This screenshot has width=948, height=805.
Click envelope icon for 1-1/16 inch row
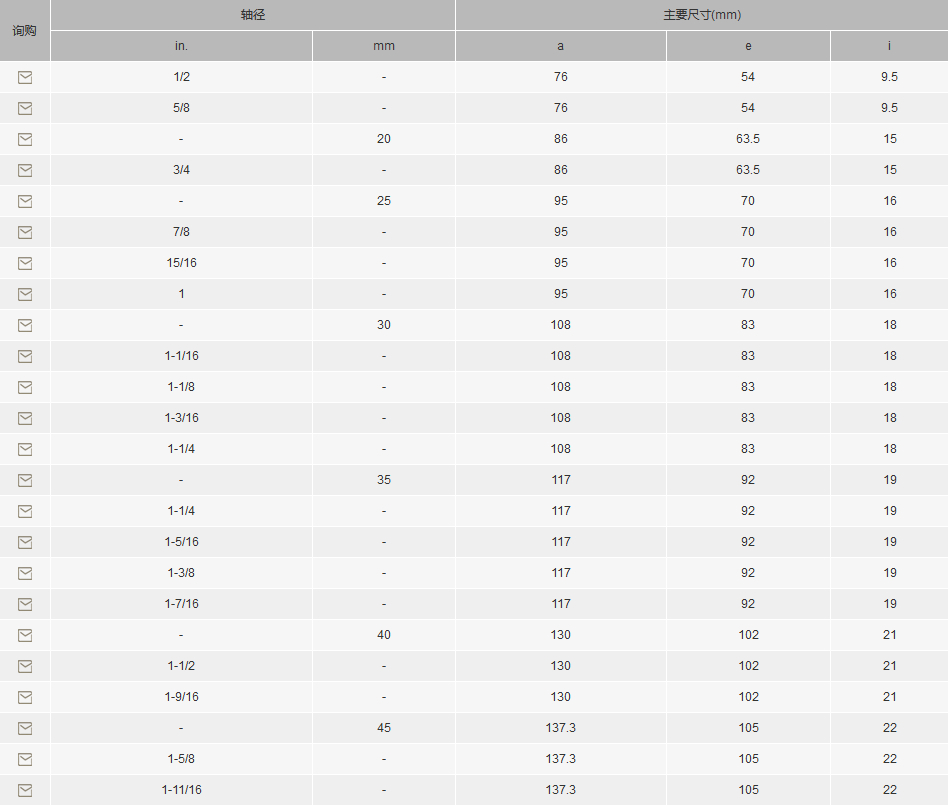[x=25, y=356]
